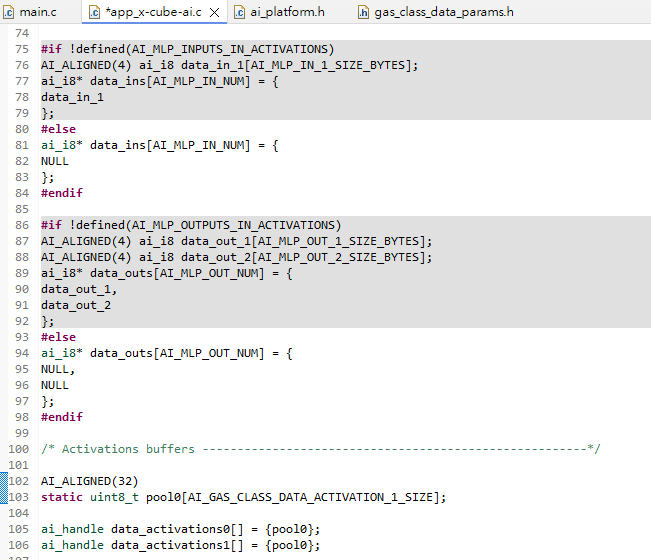Select the app_x-cube-ai.c editor tab
The image size is (651, 560).
click(x=153, y=12)
